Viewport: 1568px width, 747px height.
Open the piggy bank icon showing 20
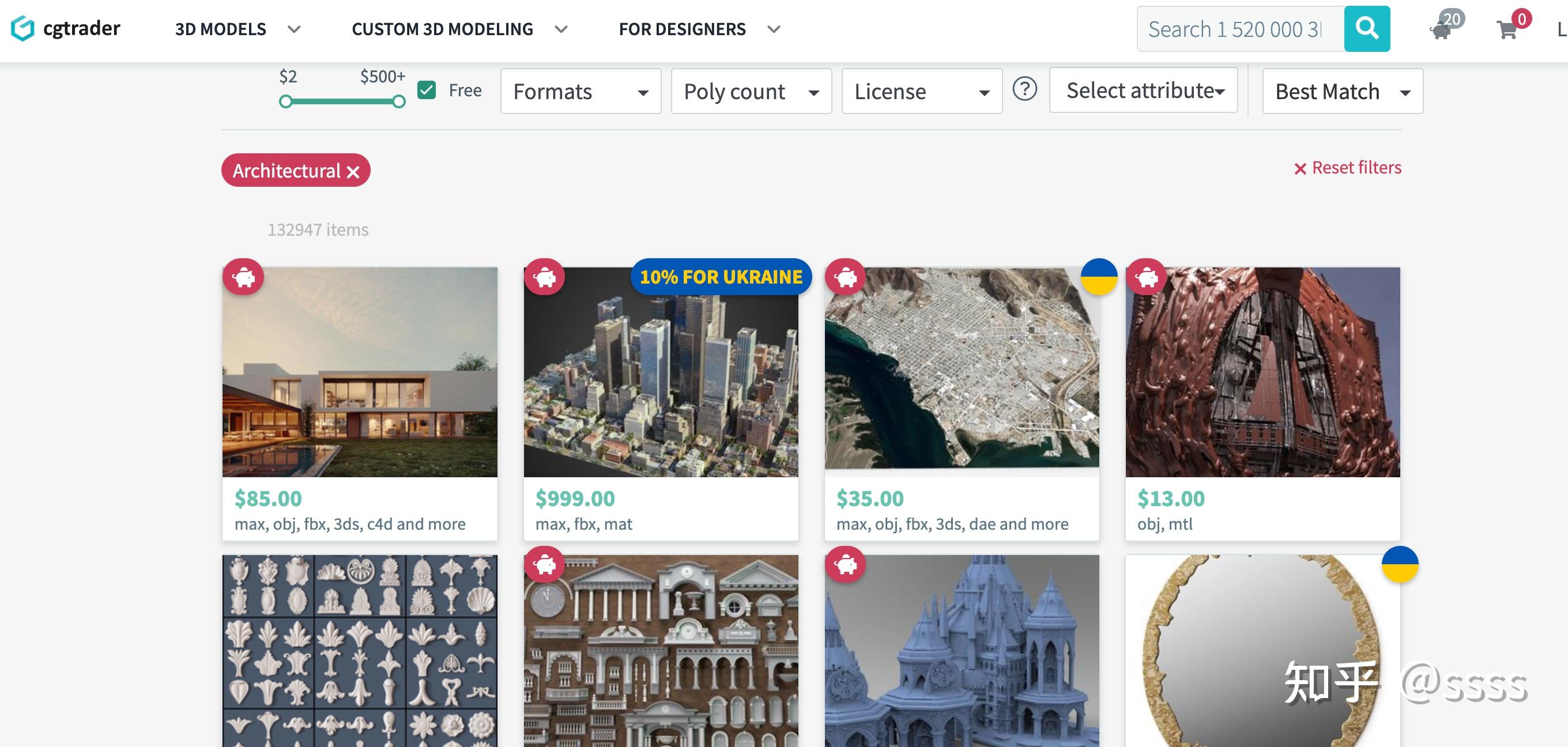tap(1441, 30)
